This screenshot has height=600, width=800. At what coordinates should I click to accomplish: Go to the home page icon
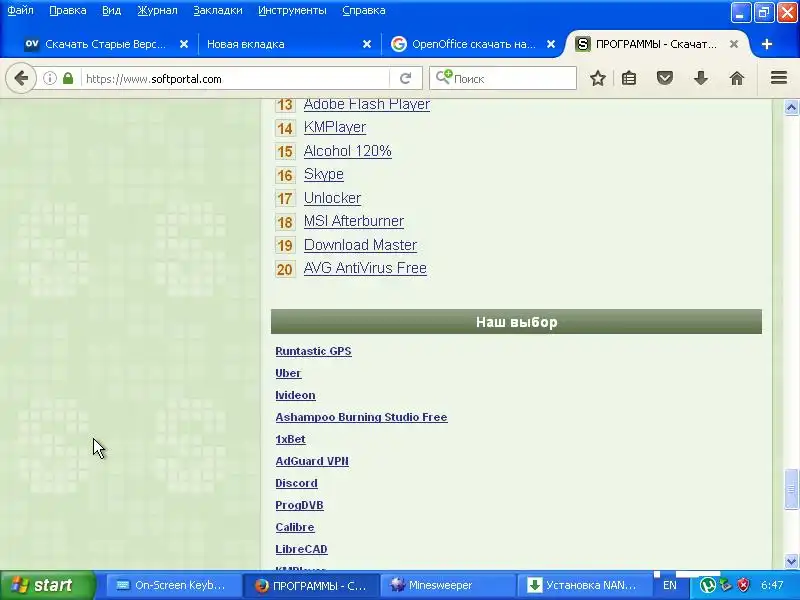tap(737, 79)
